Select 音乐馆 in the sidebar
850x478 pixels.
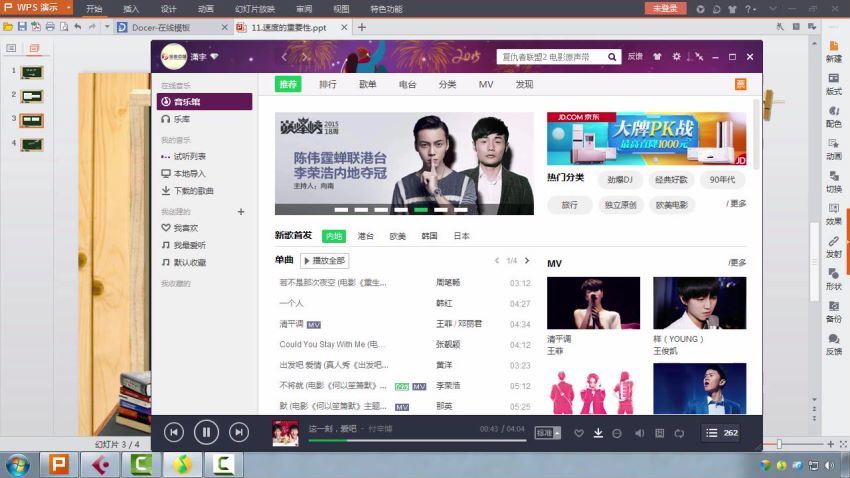[x=204, y=101]
